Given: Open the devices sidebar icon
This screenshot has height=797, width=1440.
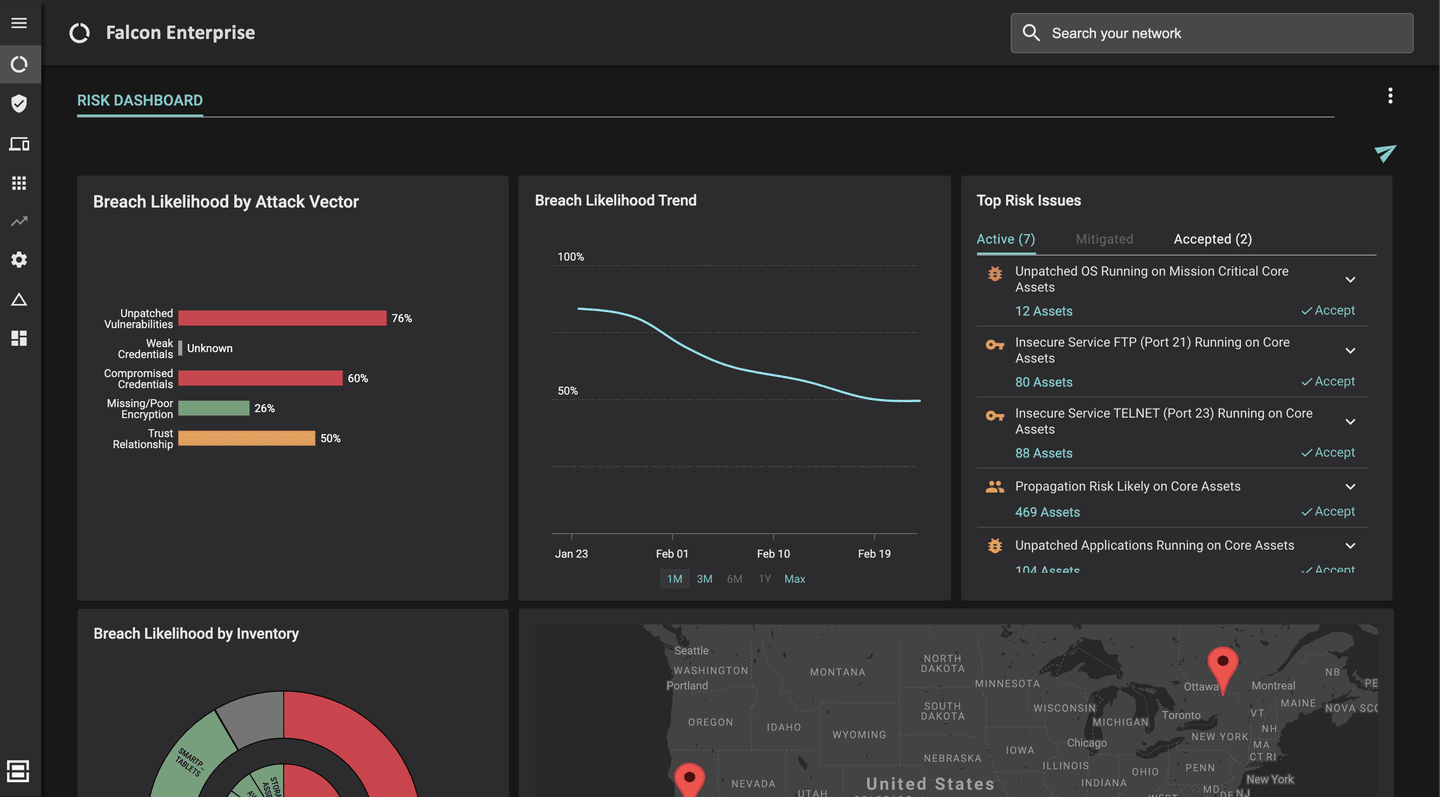Looking at the screenshot, I should point(19,144).
